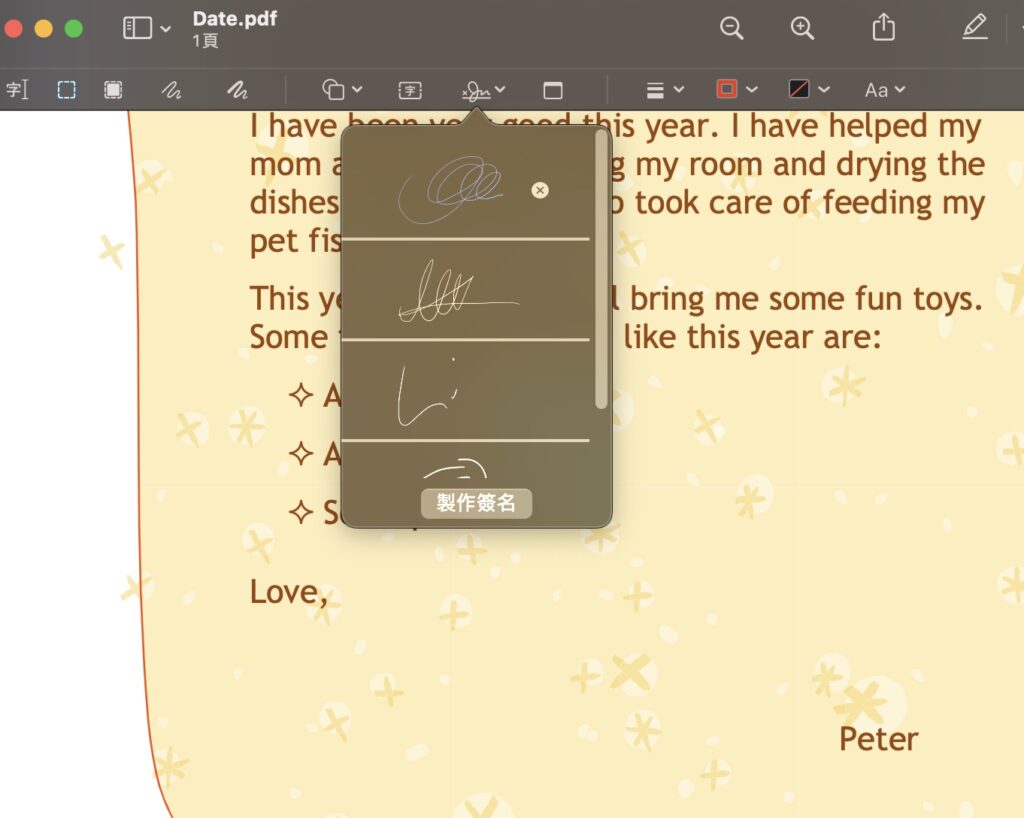The image size is (1024, 818).
Task: Toggle the sidebar view button
Action: pyautogui.click(x=137, y=28)
